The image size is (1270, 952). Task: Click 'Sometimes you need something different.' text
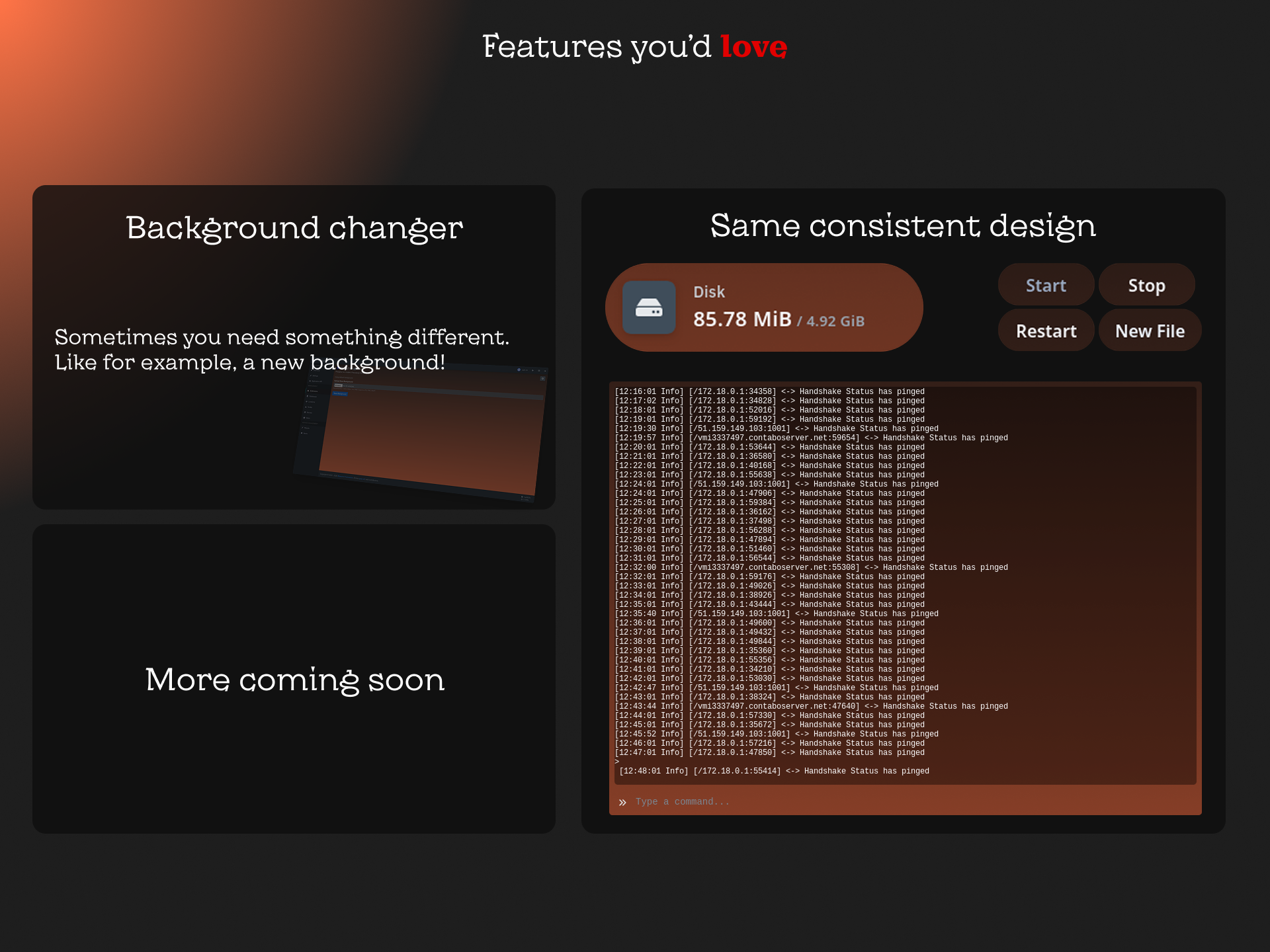282,337
